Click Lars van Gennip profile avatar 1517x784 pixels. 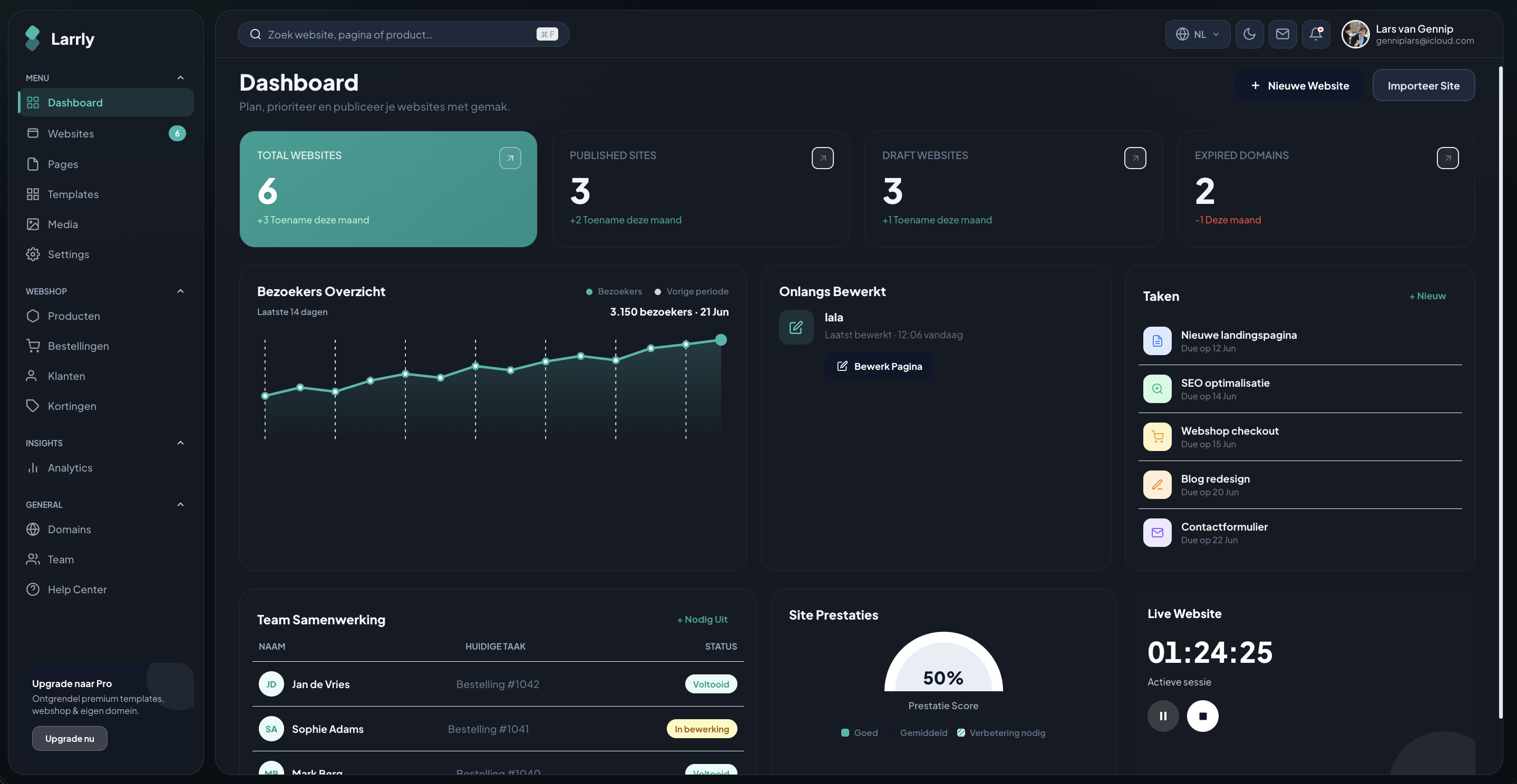coord(1355,34)
